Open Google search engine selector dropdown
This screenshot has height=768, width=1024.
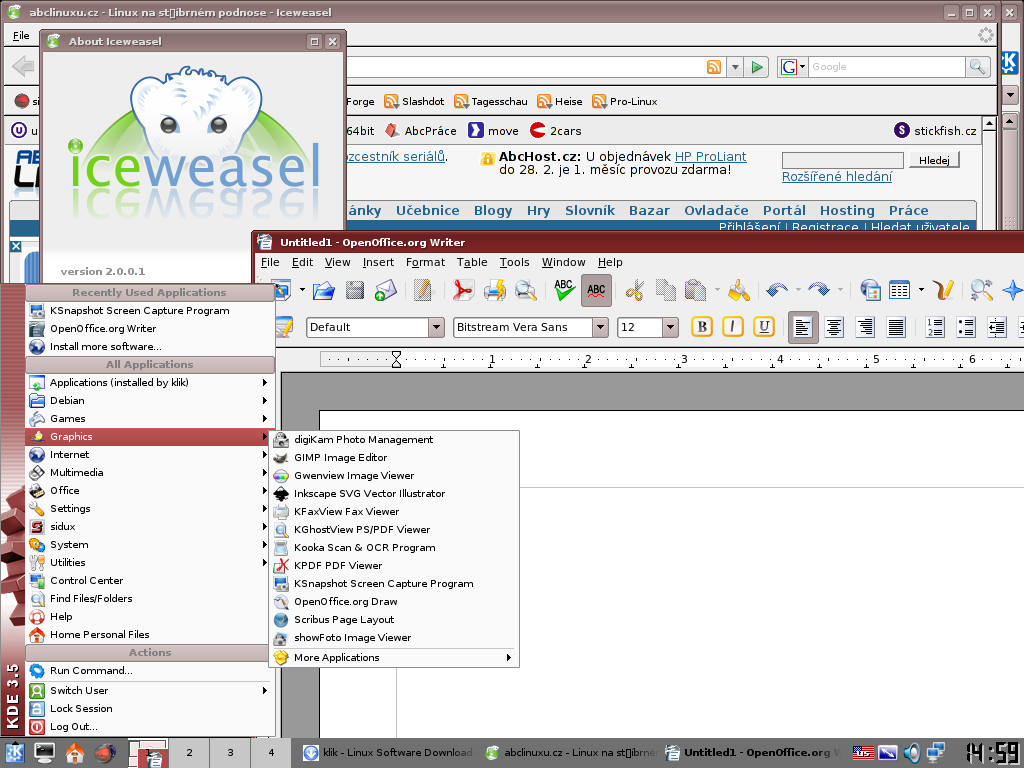click(x=792, y=67)
